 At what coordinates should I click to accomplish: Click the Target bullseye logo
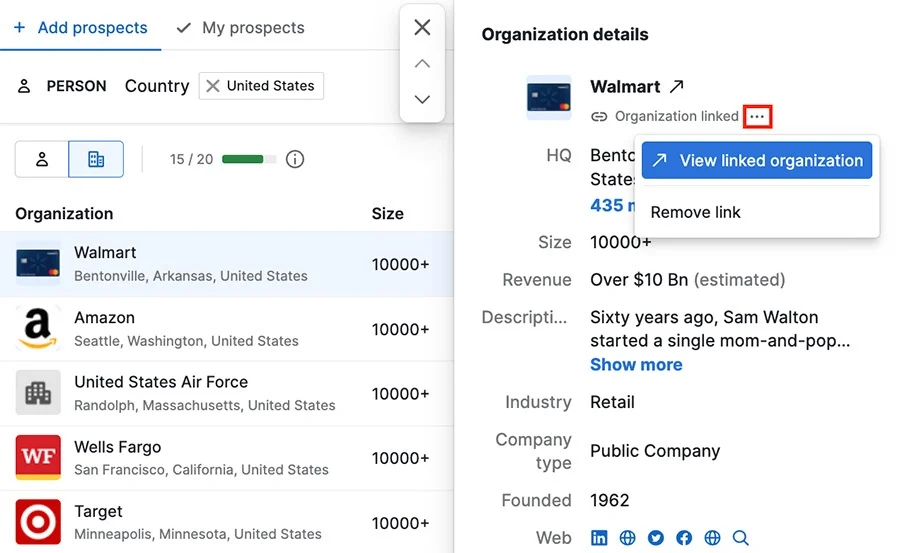pos(38,522)
